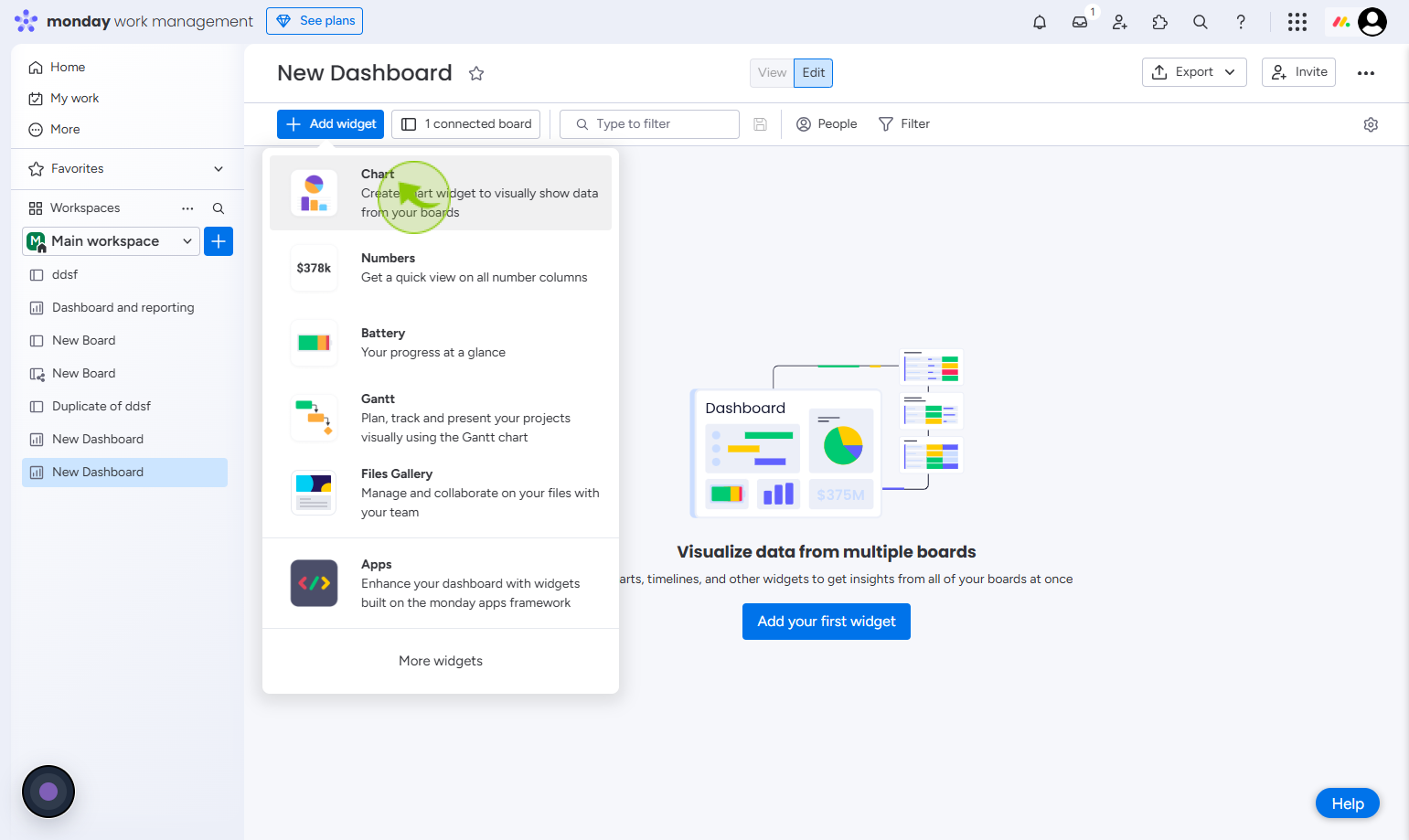Click the Files Gallery widget icon
1409x840 pixels.
[x=315, y=493]
